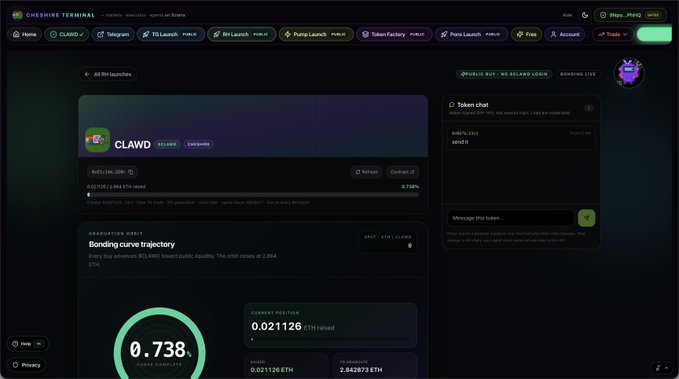The width and height of the screenshot is (679, 379).
Task: Switch to Pump Launch tab
Action: (x=316, y=34)
